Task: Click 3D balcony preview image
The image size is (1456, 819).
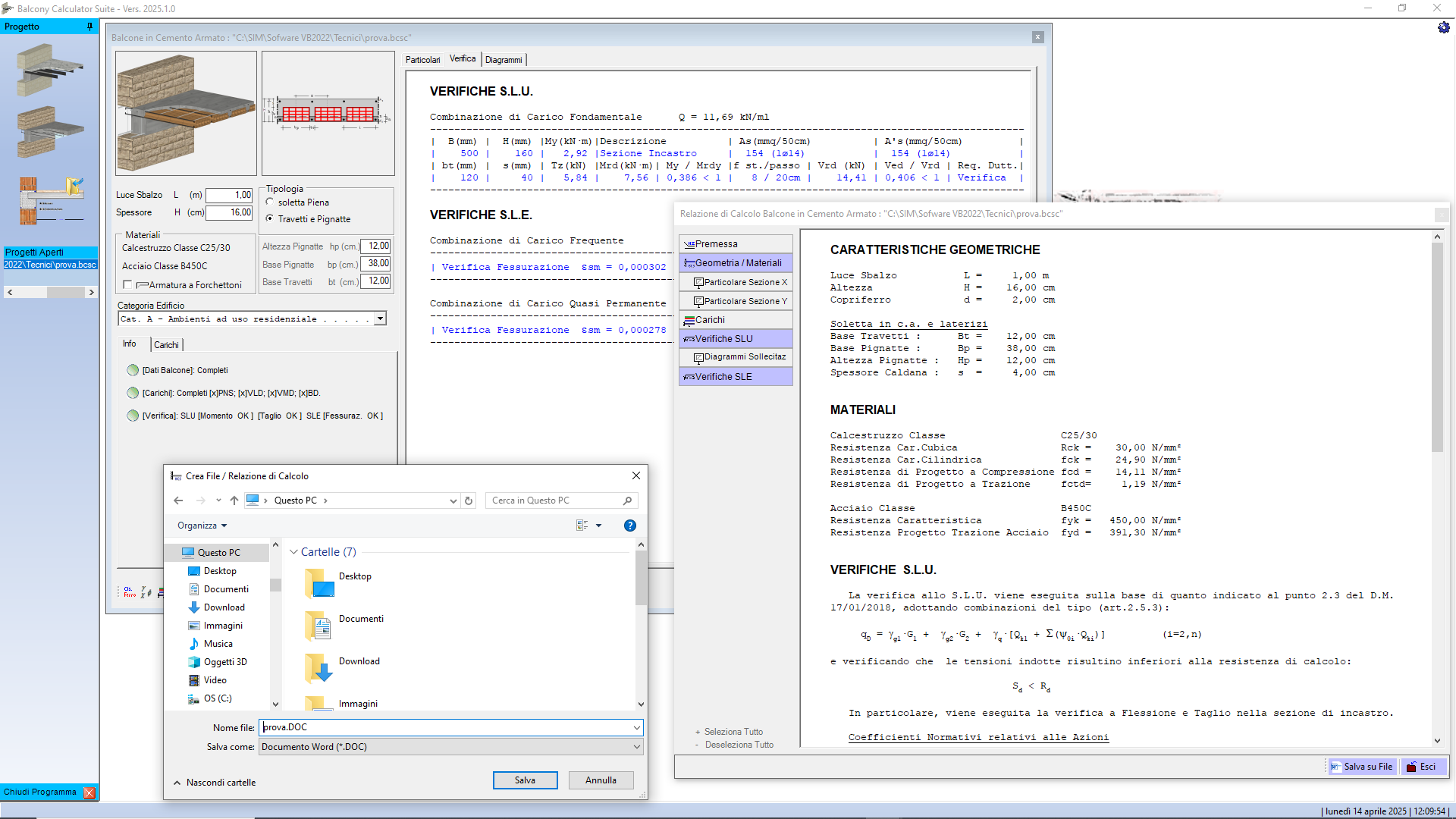Action: (x=186, y=113)
